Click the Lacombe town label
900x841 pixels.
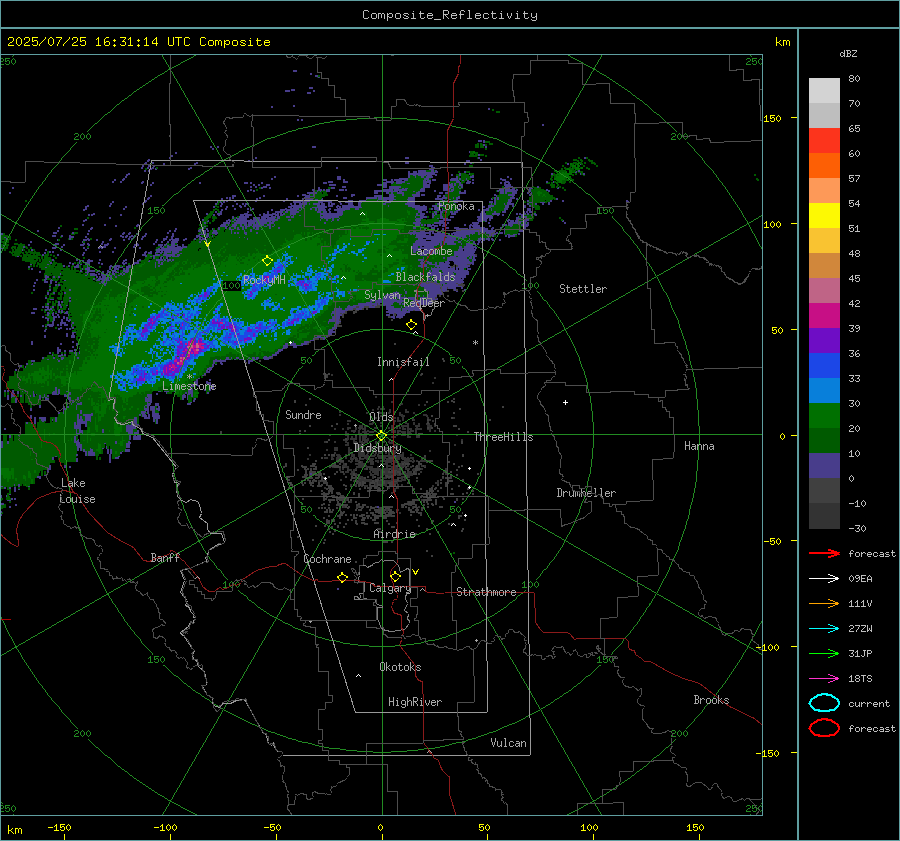[x=431, y=251]
